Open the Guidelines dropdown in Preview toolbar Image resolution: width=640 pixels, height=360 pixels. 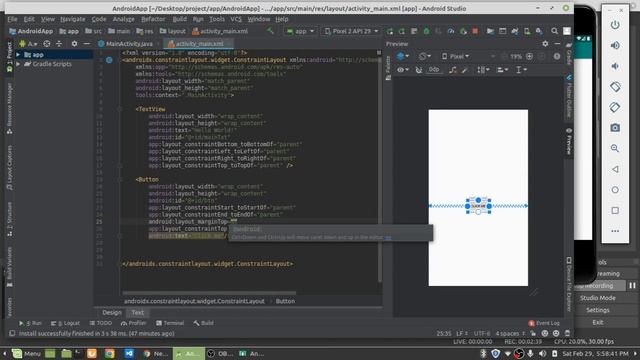(521, 70)
